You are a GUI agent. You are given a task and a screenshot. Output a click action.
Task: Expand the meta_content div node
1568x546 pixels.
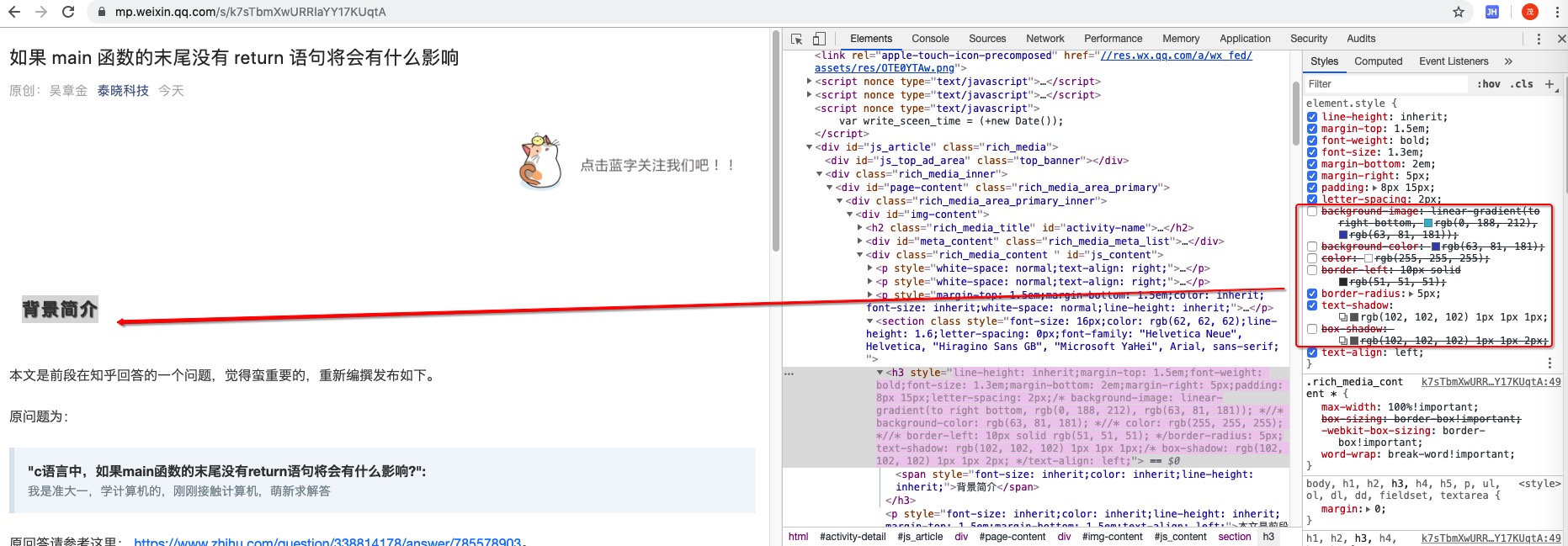[x=860, y=241]
